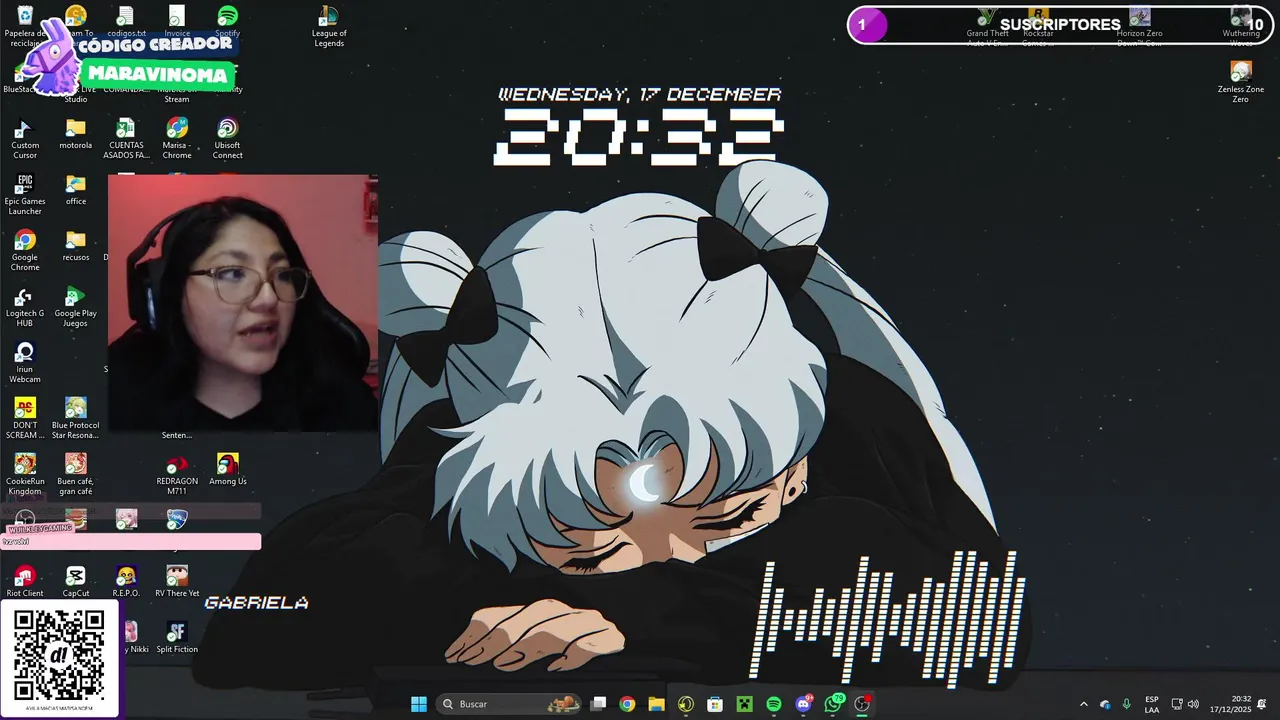Image resolution: width=1280 pixels, height=720 pixels.
Task: Open the codigos.txt file on the desktop
Action: 125,22
